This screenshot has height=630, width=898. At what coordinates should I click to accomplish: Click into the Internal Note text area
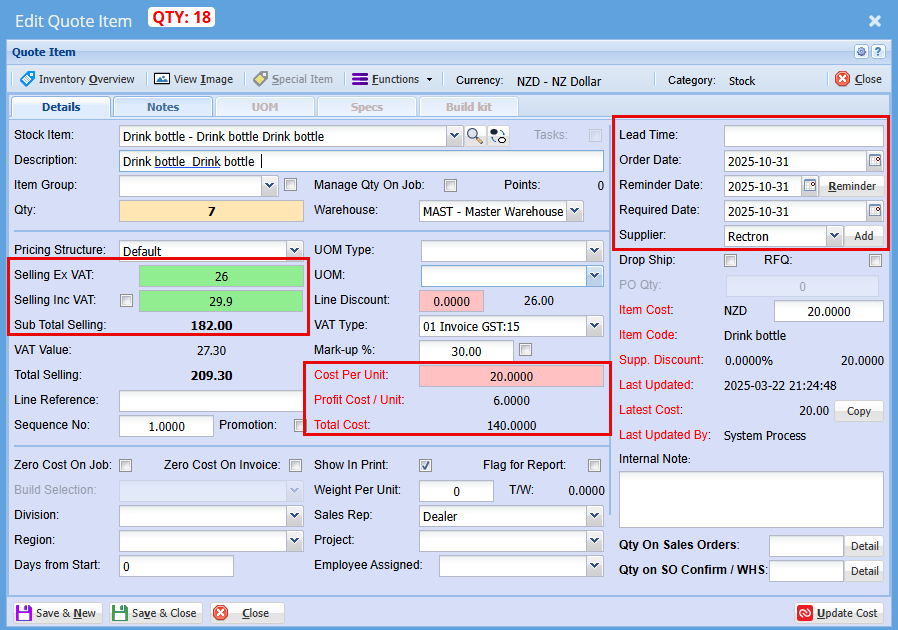750,499
